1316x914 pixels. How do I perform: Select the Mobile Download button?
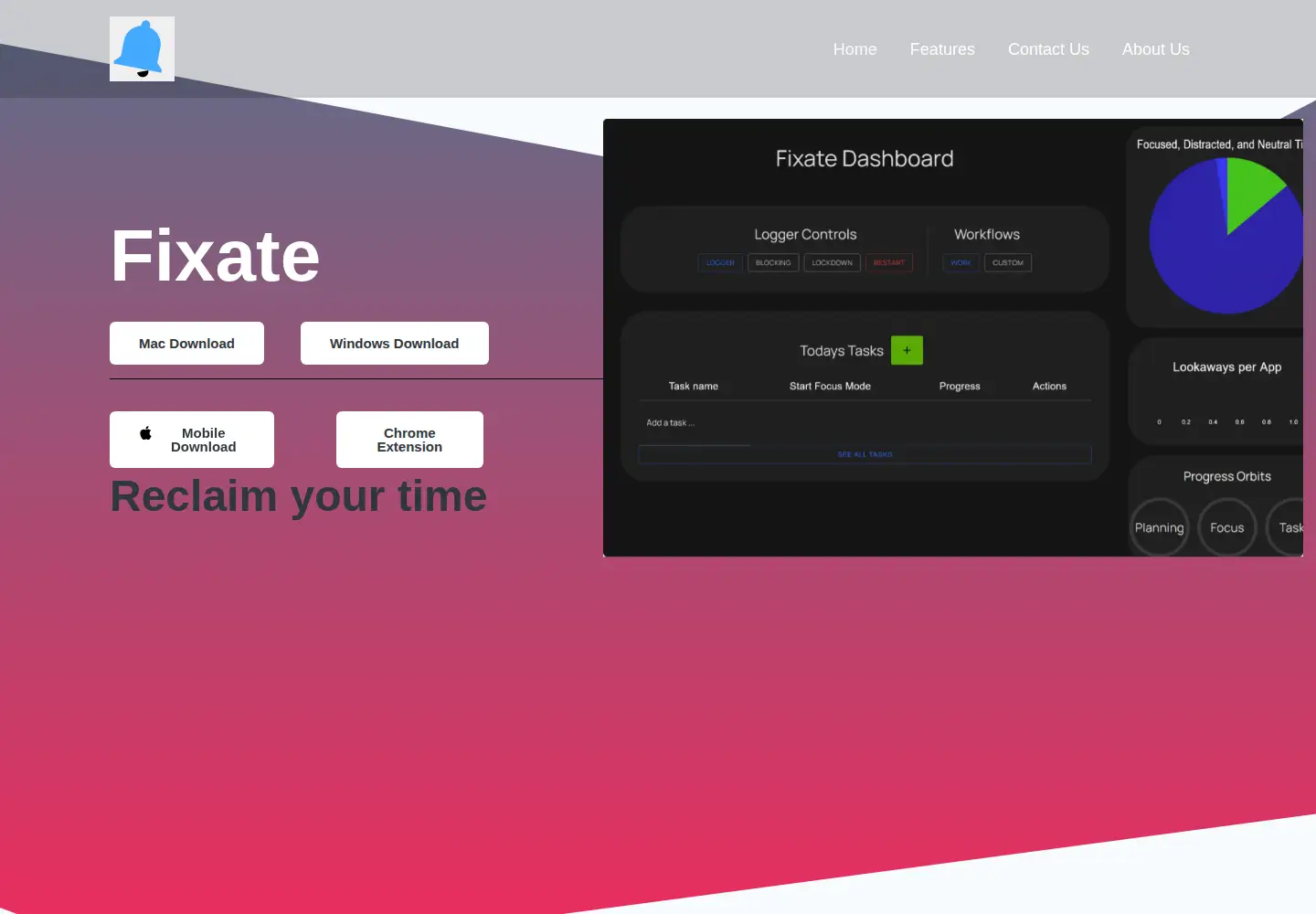tap(192, 440)
